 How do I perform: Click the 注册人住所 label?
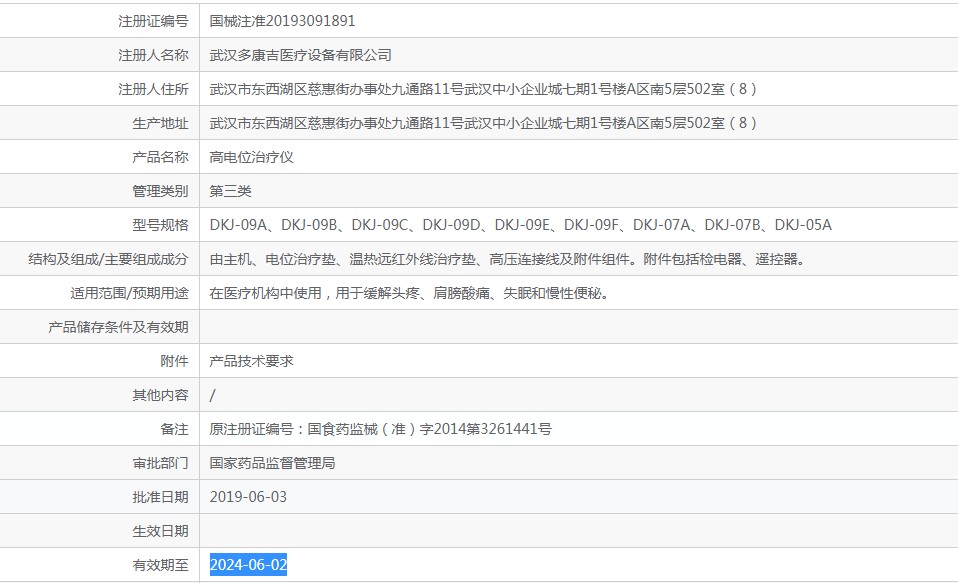pyautogui.click(x=153, y=89)
